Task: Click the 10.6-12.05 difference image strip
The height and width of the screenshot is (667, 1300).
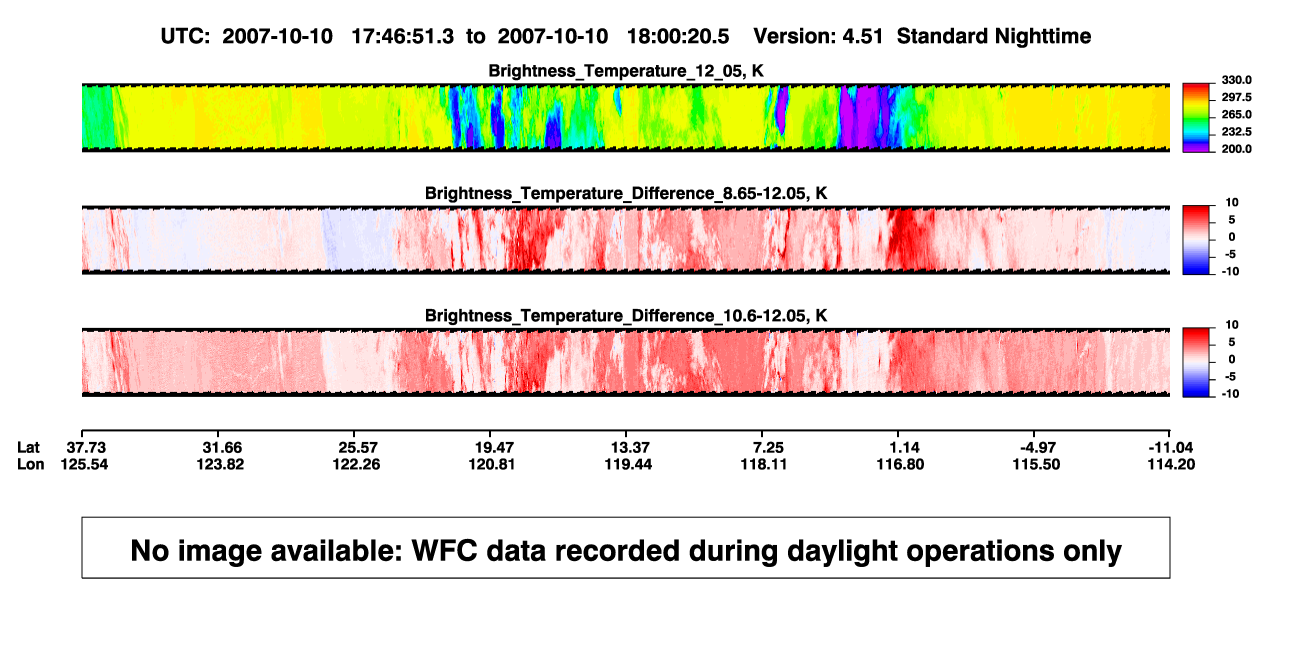Action: pos(626,362)
